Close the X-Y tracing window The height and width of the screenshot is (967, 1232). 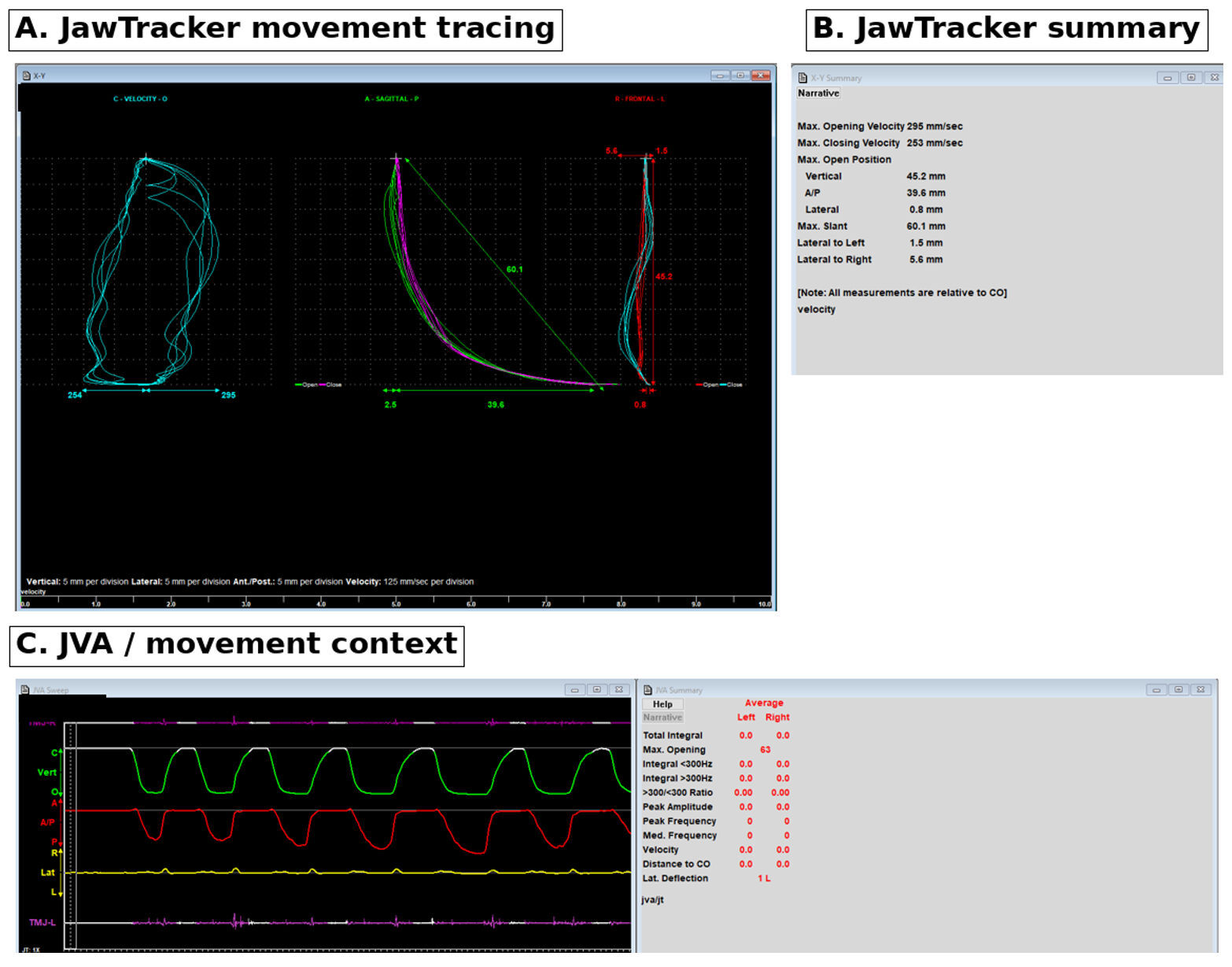pos(760,76)
